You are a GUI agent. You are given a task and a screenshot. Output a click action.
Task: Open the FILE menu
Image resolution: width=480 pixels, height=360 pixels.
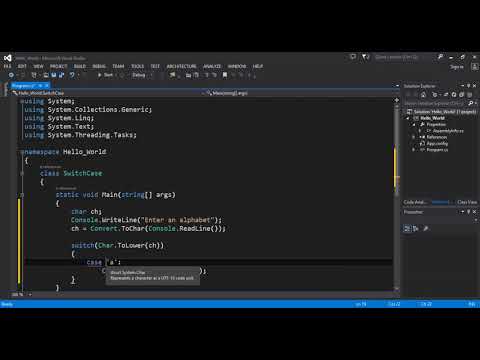click(x=7, y=66)
